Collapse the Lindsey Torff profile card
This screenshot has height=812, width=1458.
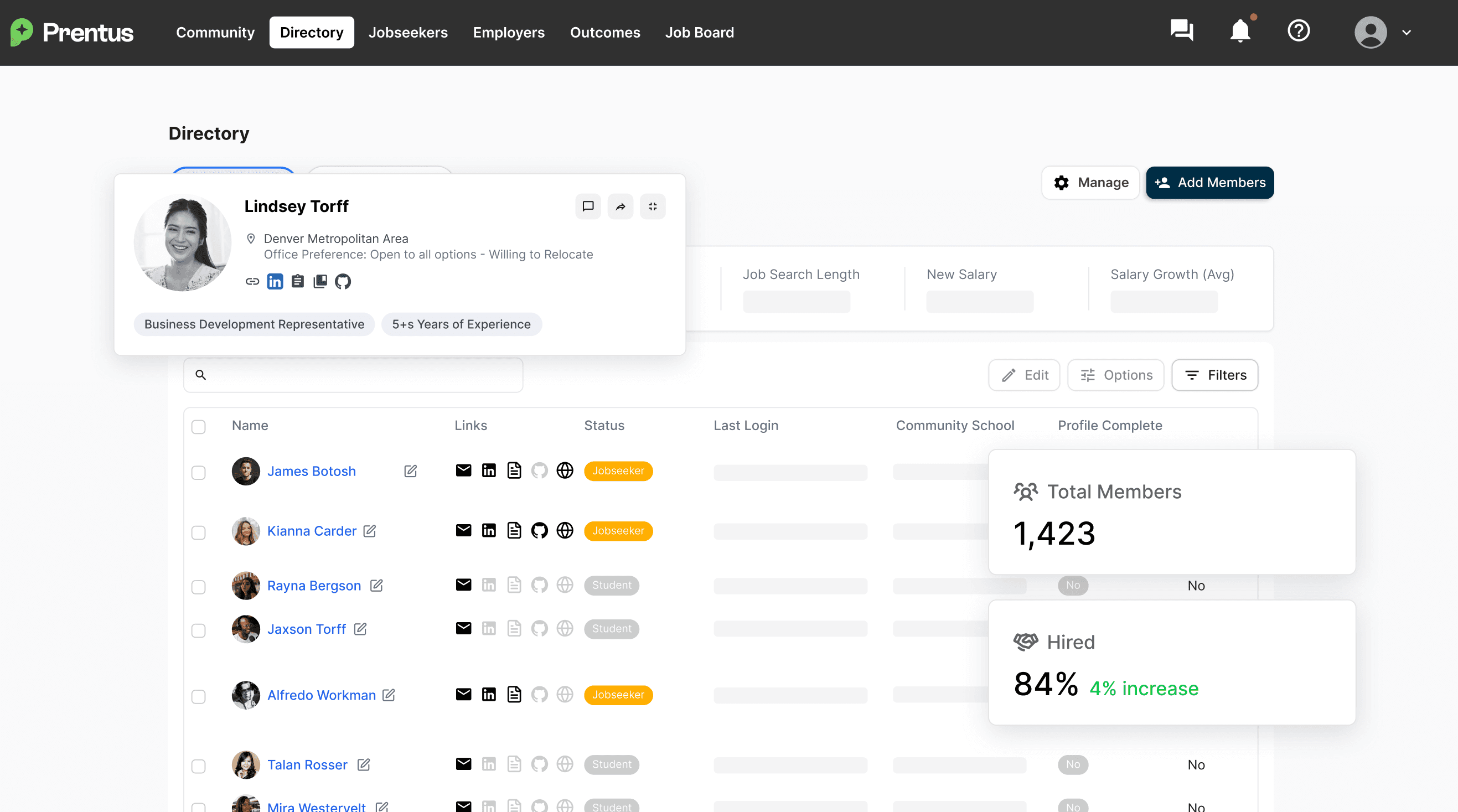(653, 206)
